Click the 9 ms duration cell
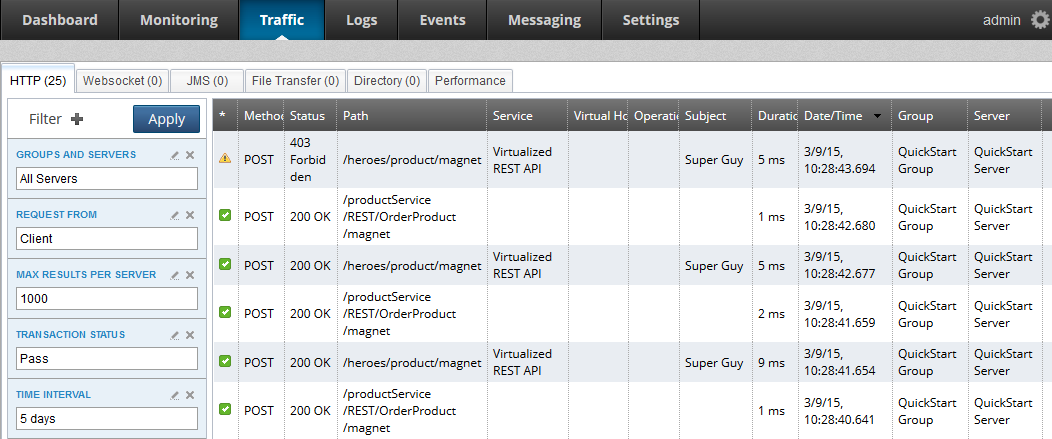This screenshot has height=439, width=1052. click(775, 362)
